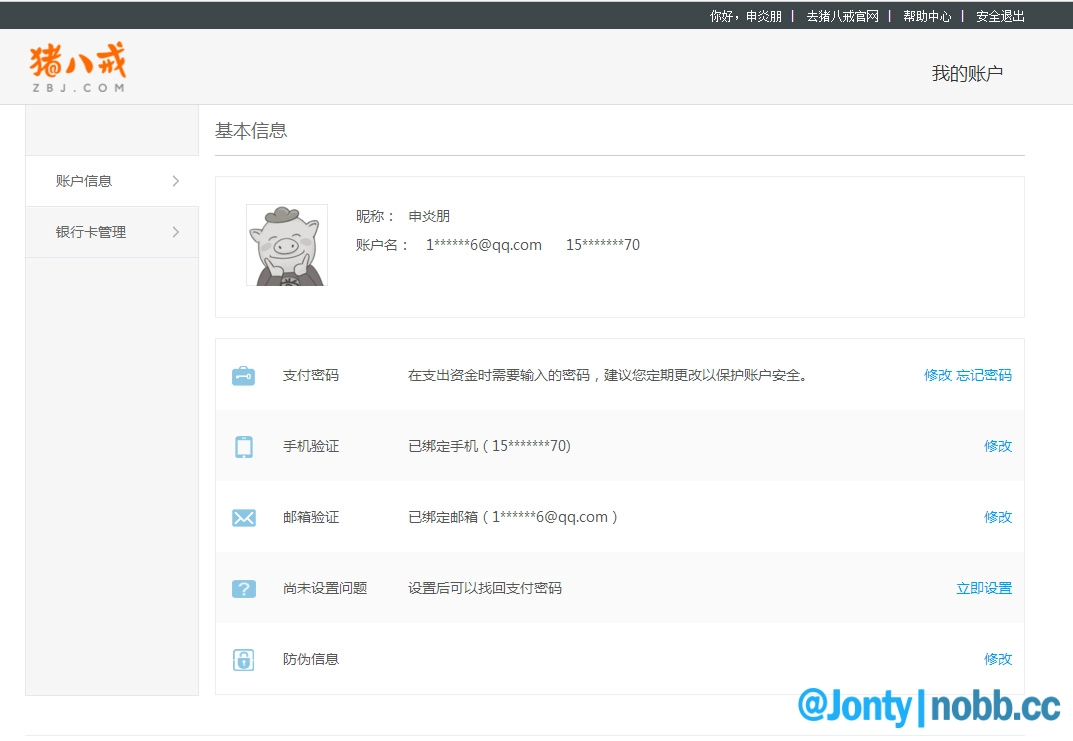Click the 邮箱验证 envelope icon
Screen dimensions: 1073x741
point(243,518)
